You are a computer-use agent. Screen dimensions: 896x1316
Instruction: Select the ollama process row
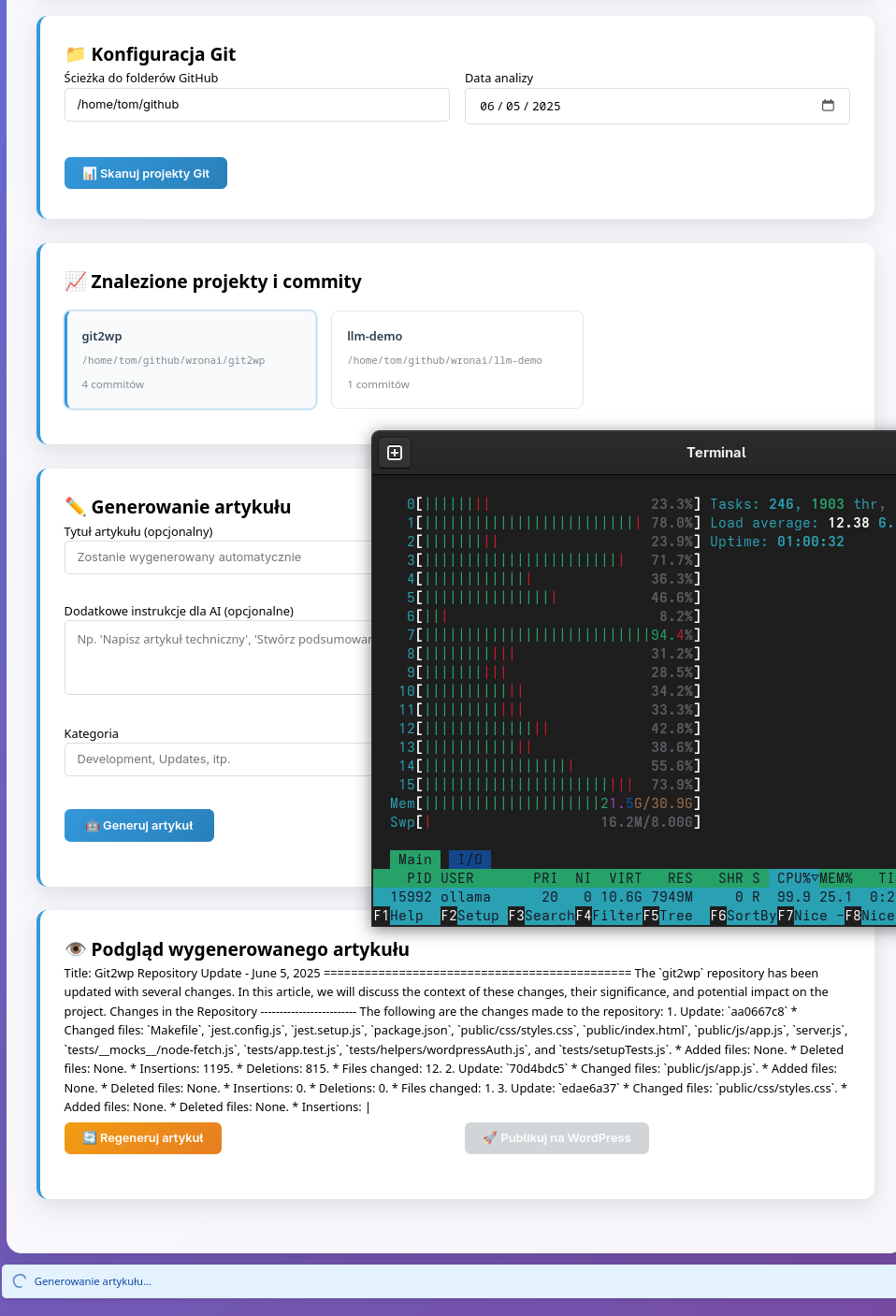(x=634, y=897)
